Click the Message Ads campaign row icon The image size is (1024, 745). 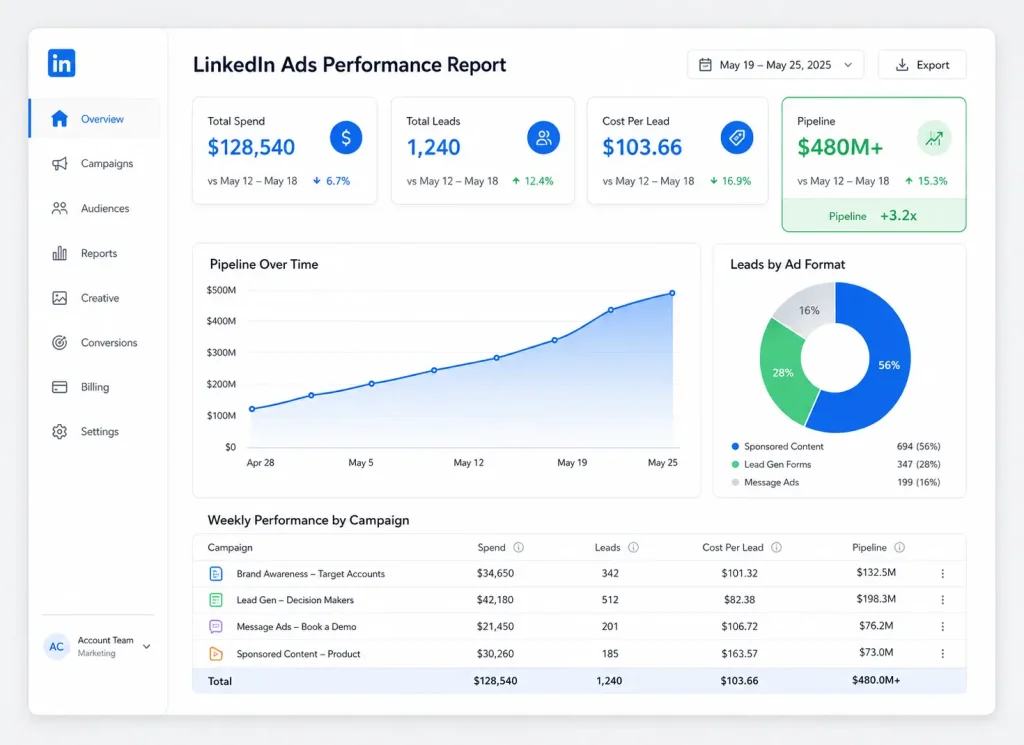pos(216,626)
